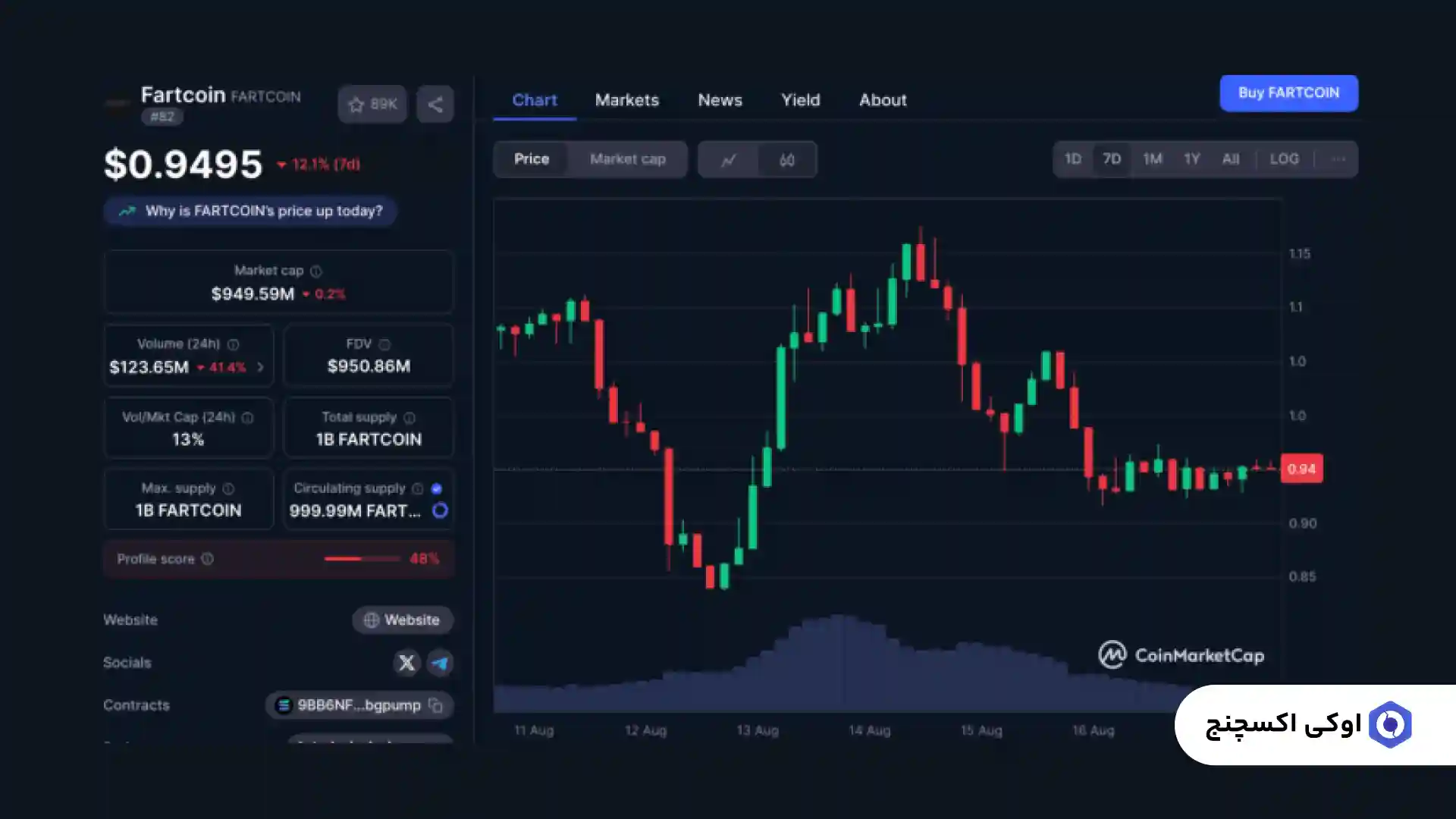Open the News tab

[x=720, y=100]
